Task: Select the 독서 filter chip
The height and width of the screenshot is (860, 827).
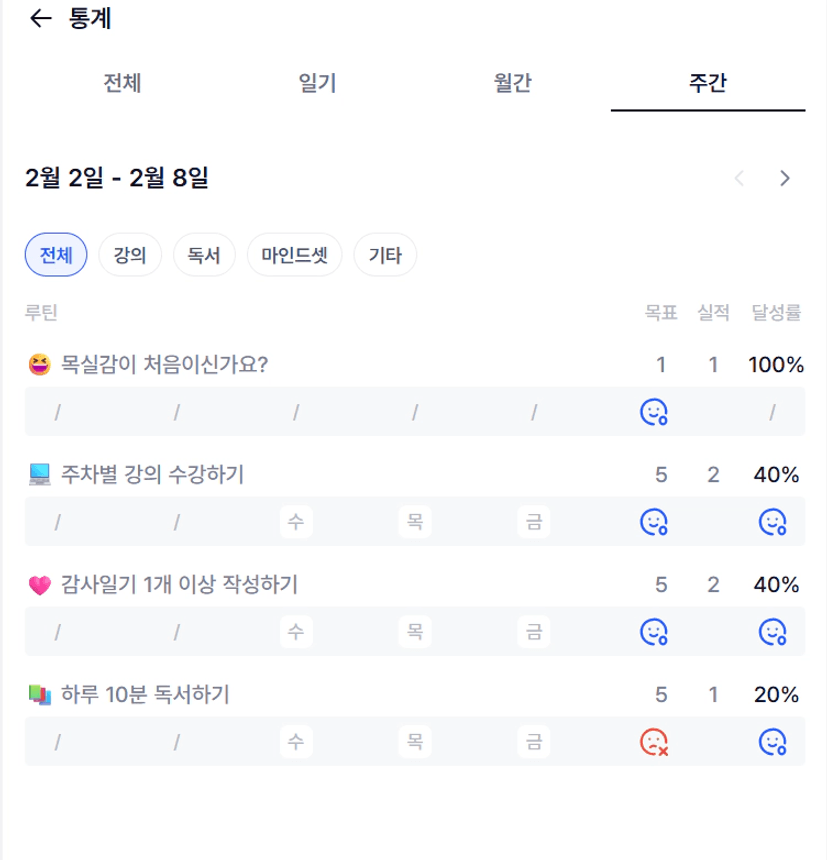Action: click(204, 255)
